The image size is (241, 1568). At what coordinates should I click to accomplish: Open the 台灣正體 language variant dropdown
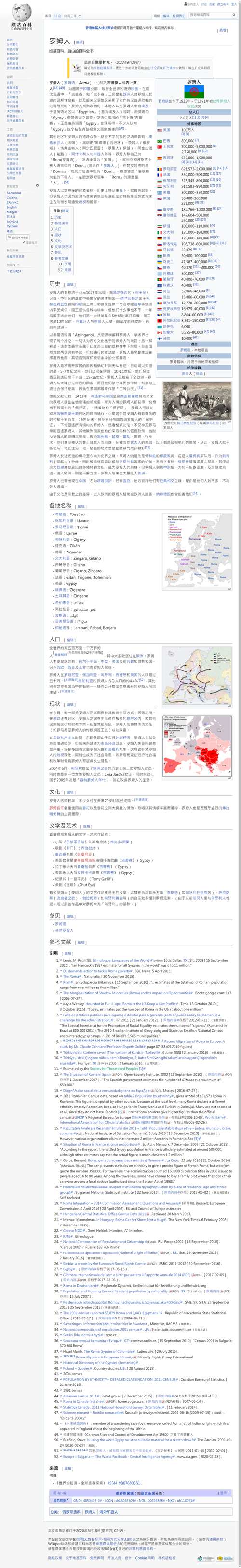click(x=73, y=16)
